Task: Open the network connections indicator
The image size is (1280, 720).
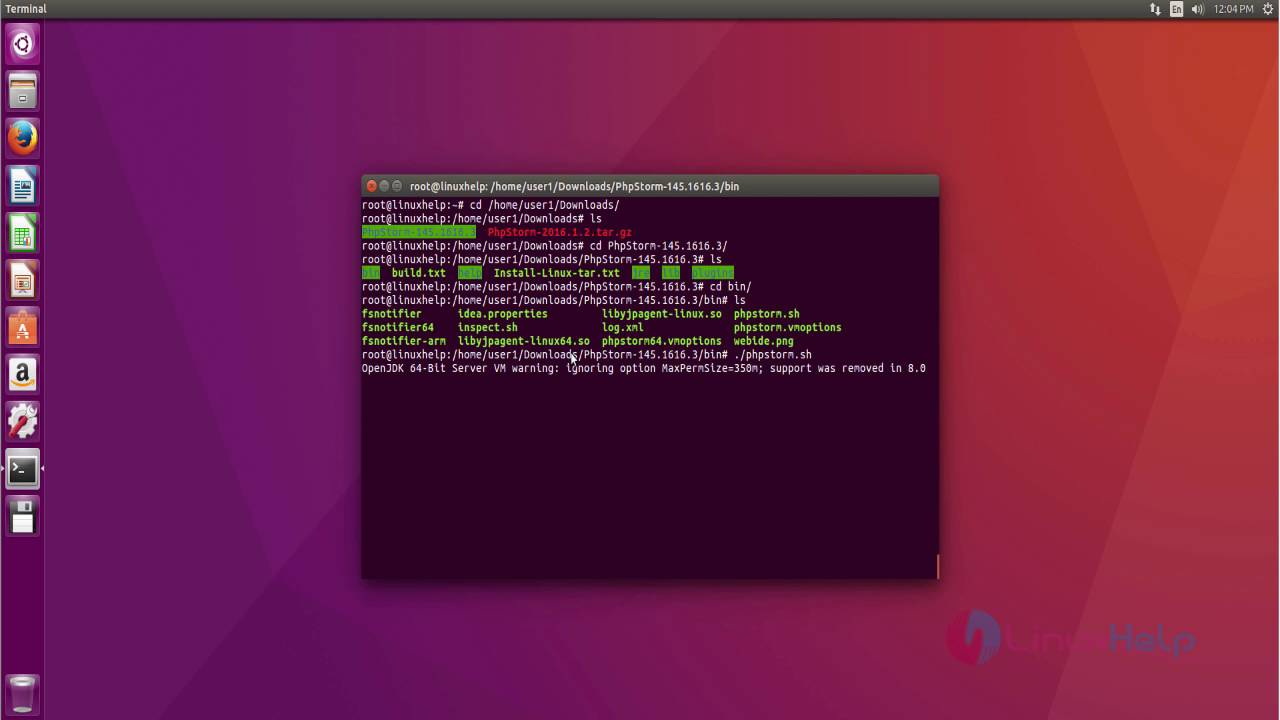Action: click(1155, 9)
